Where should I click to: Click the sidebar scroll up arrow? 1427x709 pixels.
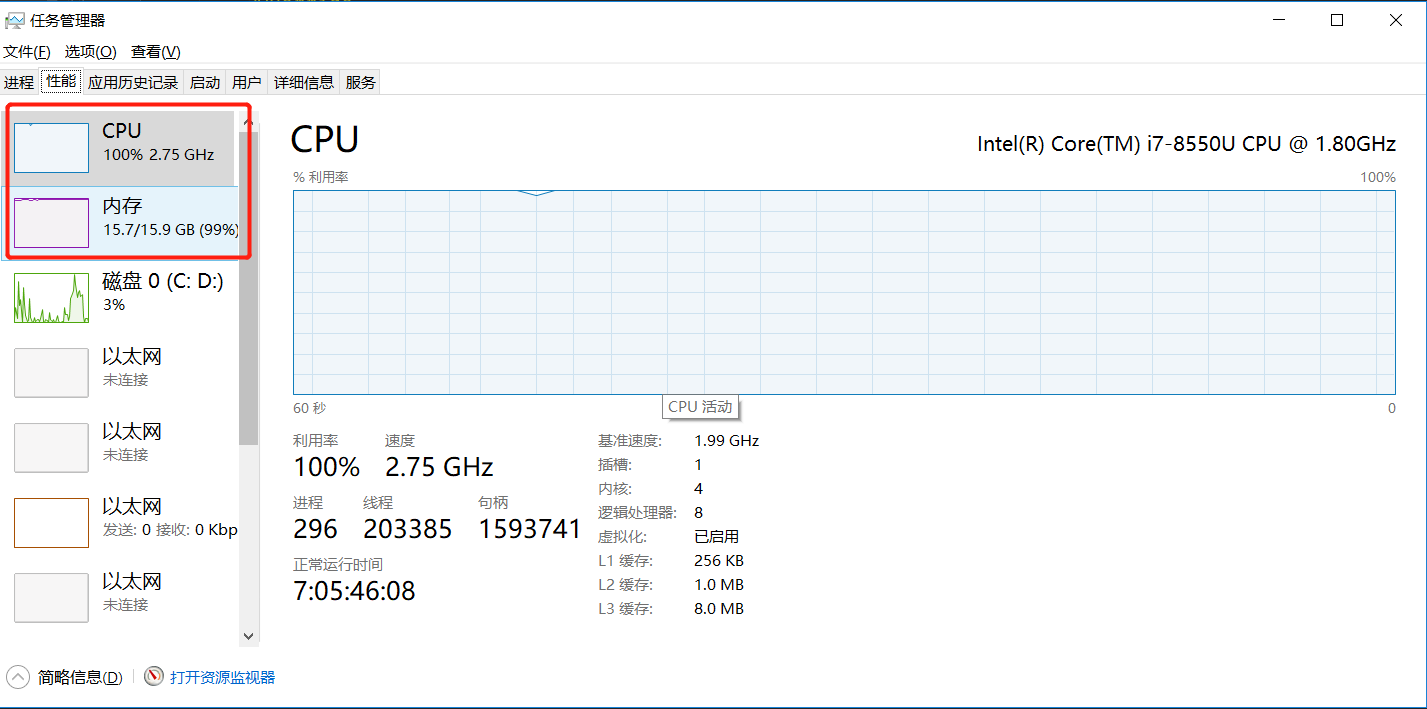point(249,121)
